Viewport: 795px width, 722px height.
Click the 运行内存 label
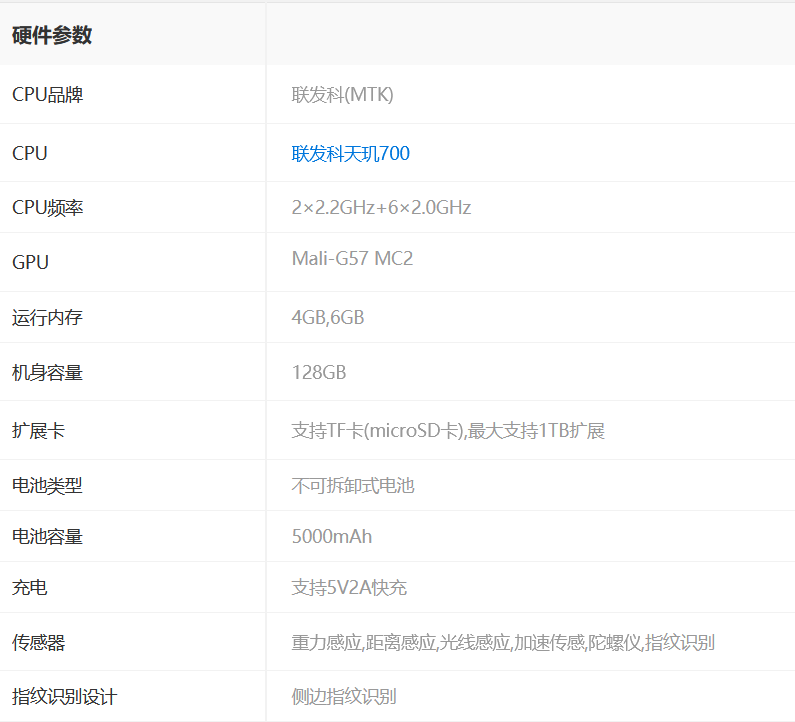click(47, 318)
